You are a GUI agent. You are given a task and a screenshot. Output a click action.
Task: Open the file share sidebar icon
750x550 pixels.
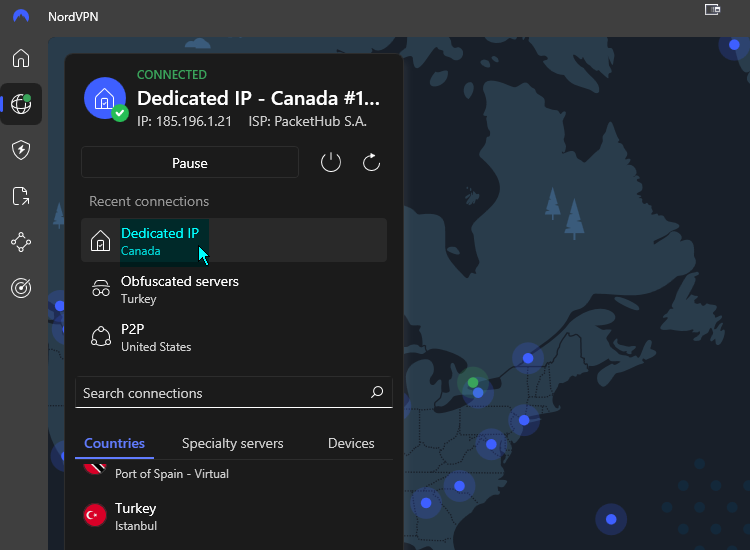(x=21, y=196)
